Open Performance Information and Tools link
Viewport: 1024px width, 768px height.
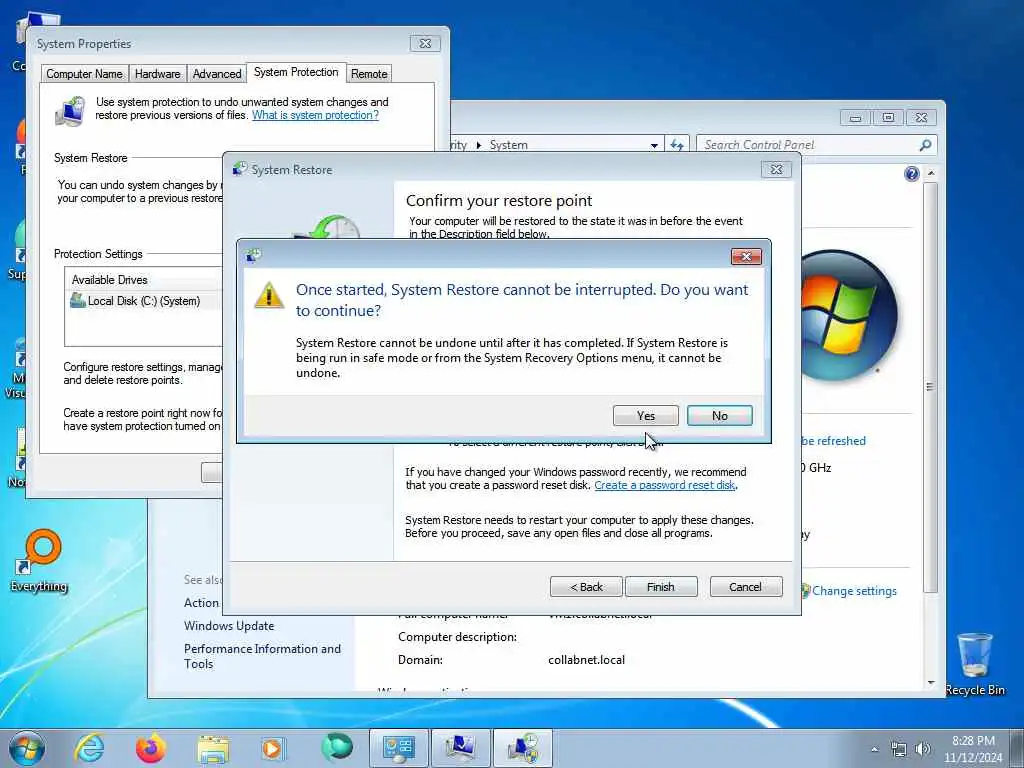point(263,656)
